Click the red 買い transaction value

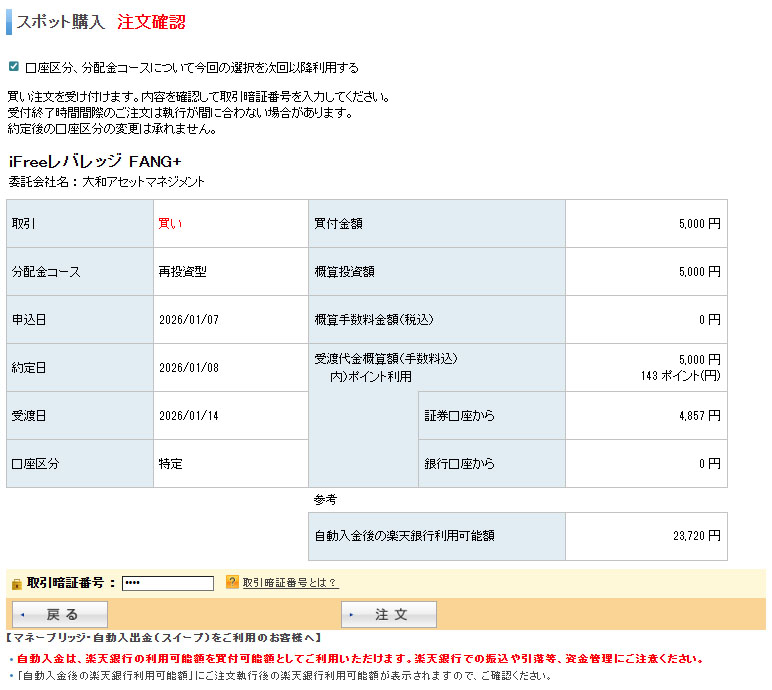170,224
